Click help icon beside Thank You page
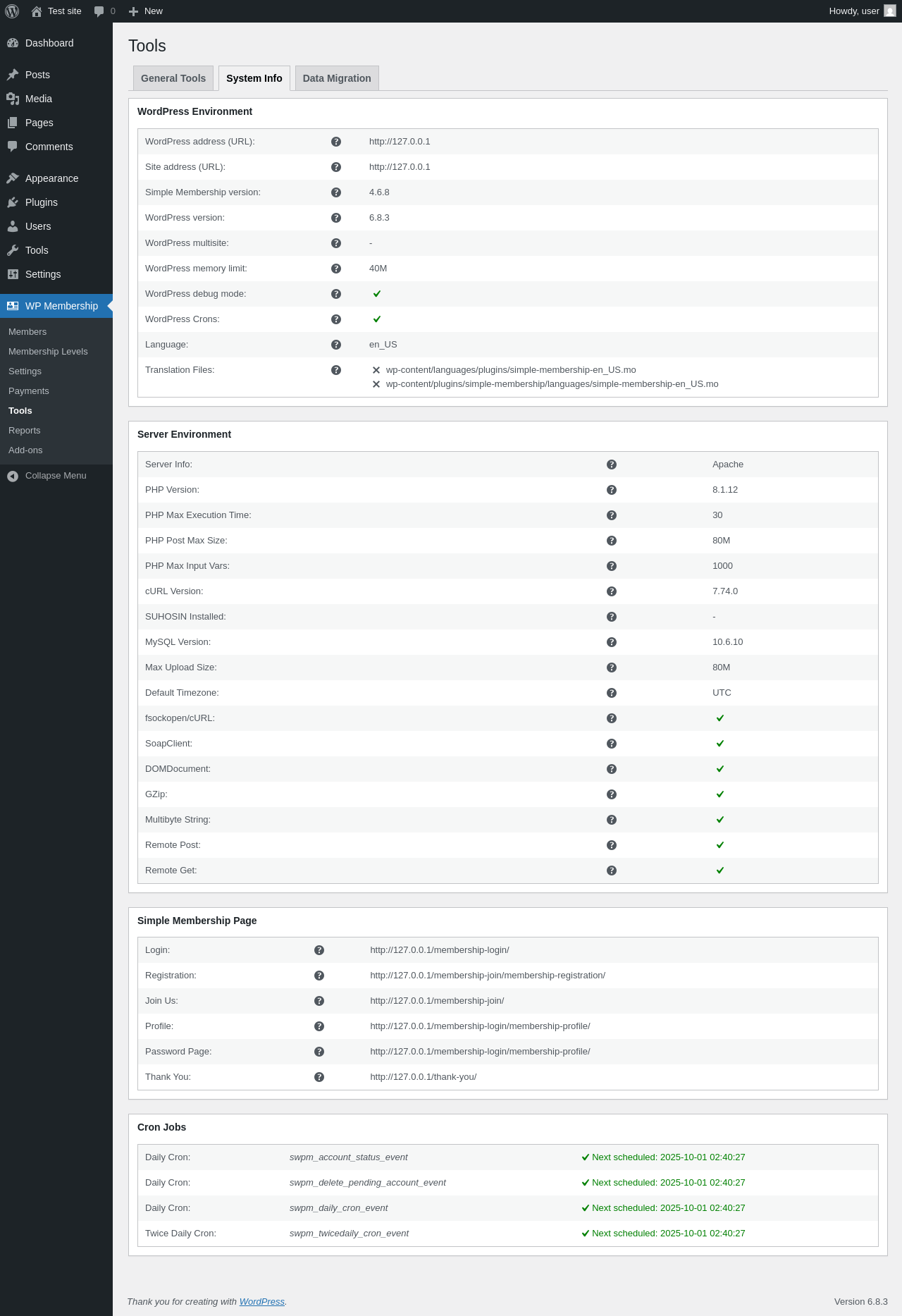This screenshot has width=902, height=1316. click(x=319, y=1077)
